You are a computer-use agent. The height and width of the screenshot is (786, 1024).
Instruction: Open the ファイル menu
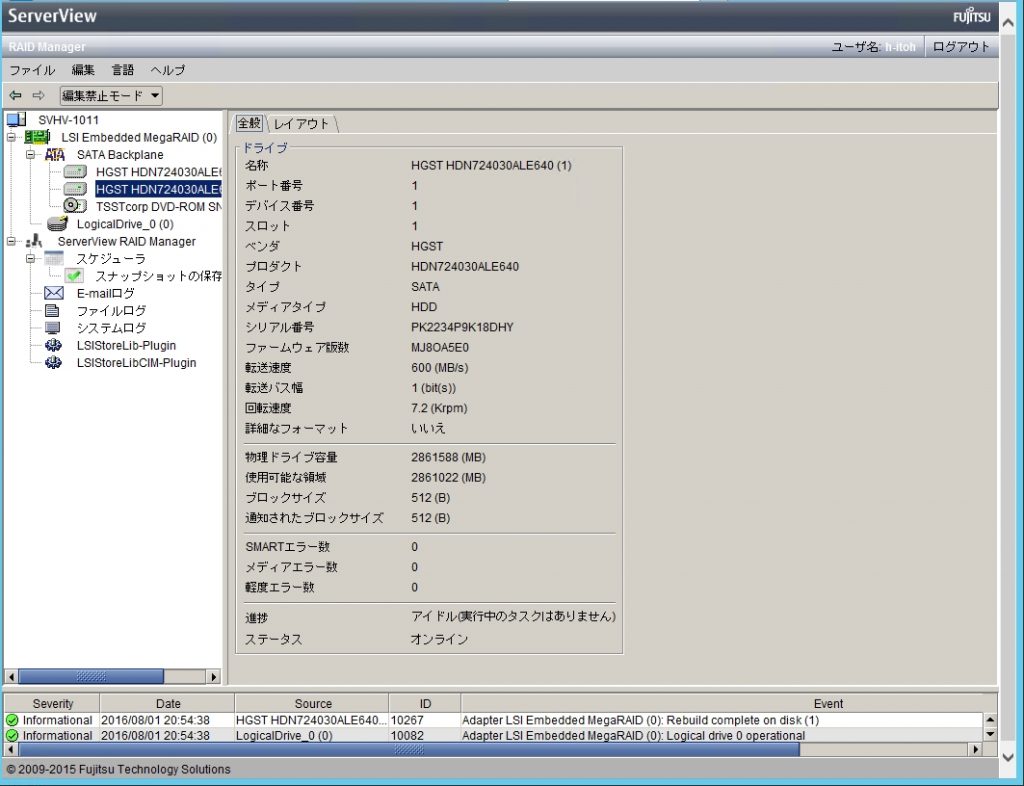[x=31, y=70]
